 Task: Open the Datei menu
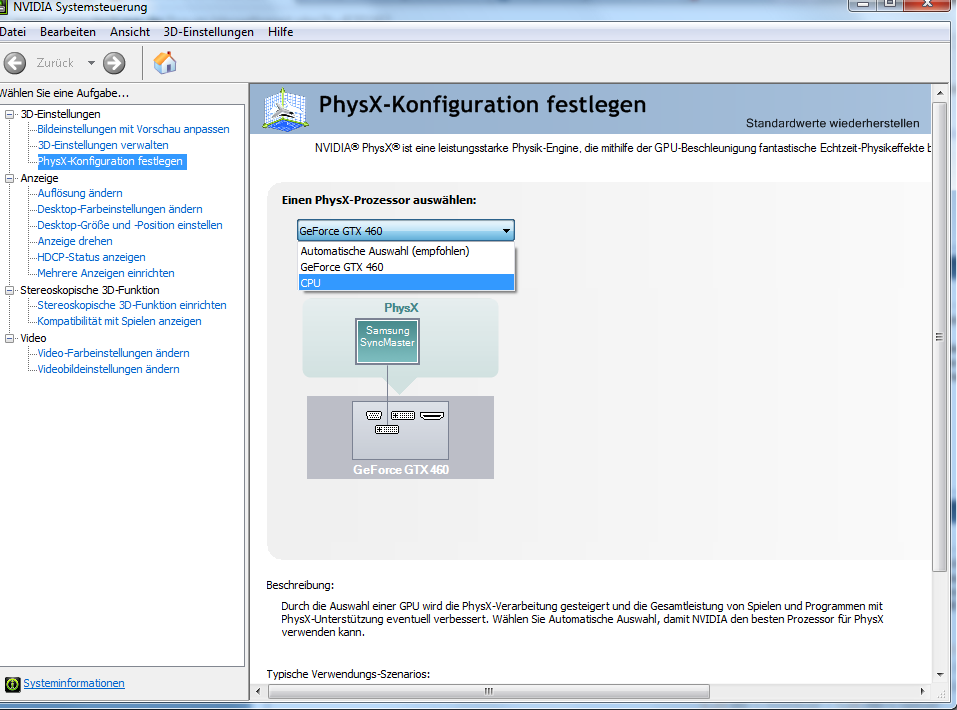click(13, 32)
